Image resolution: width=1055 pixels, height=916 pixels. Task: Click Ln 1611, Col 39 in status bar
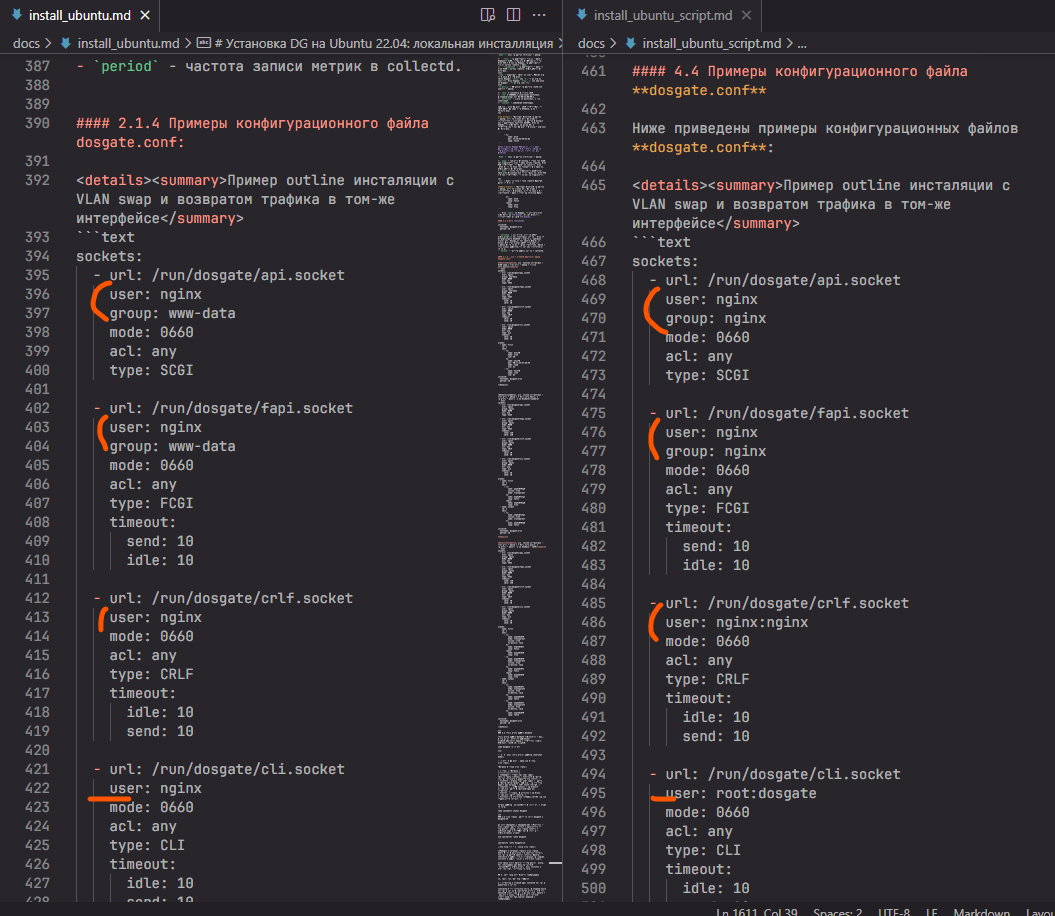coord(756,912)
